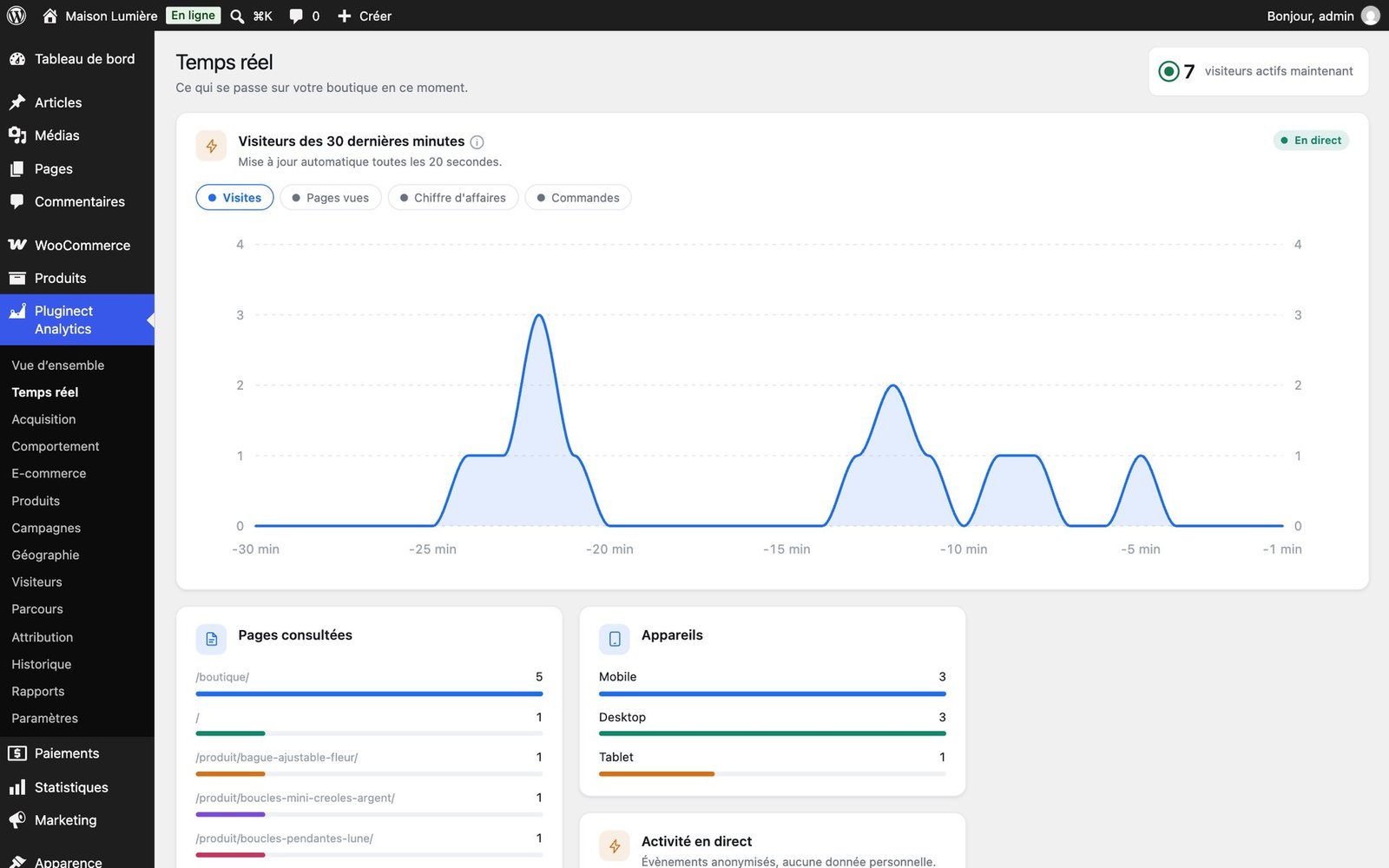
Task: Open Paramètres submenu item
Action: pyautogui.click(x=45, y=719)
